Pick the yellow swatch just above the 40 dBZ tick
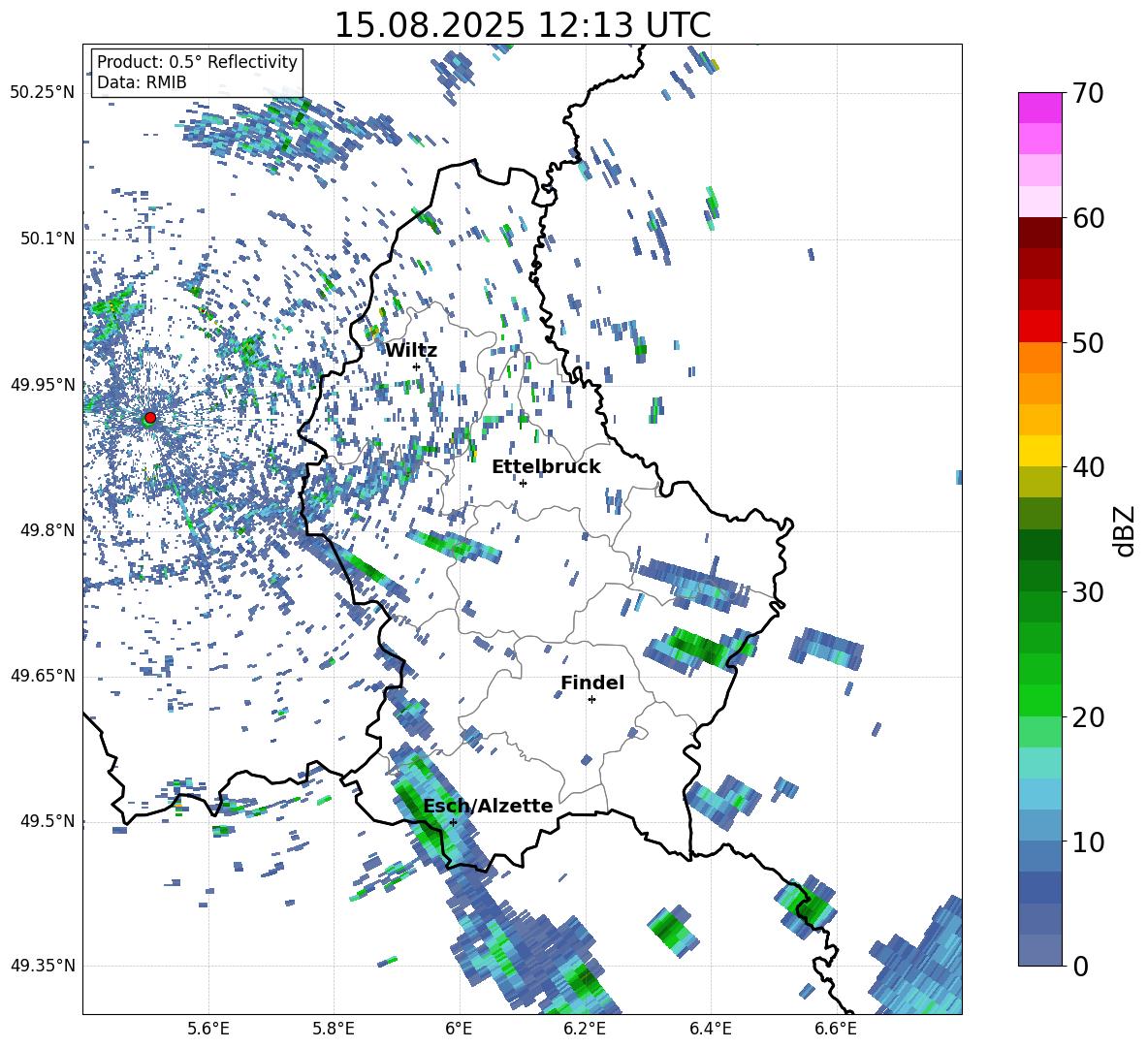This screenshot has height=1048, width=1148. point(1040,451)
